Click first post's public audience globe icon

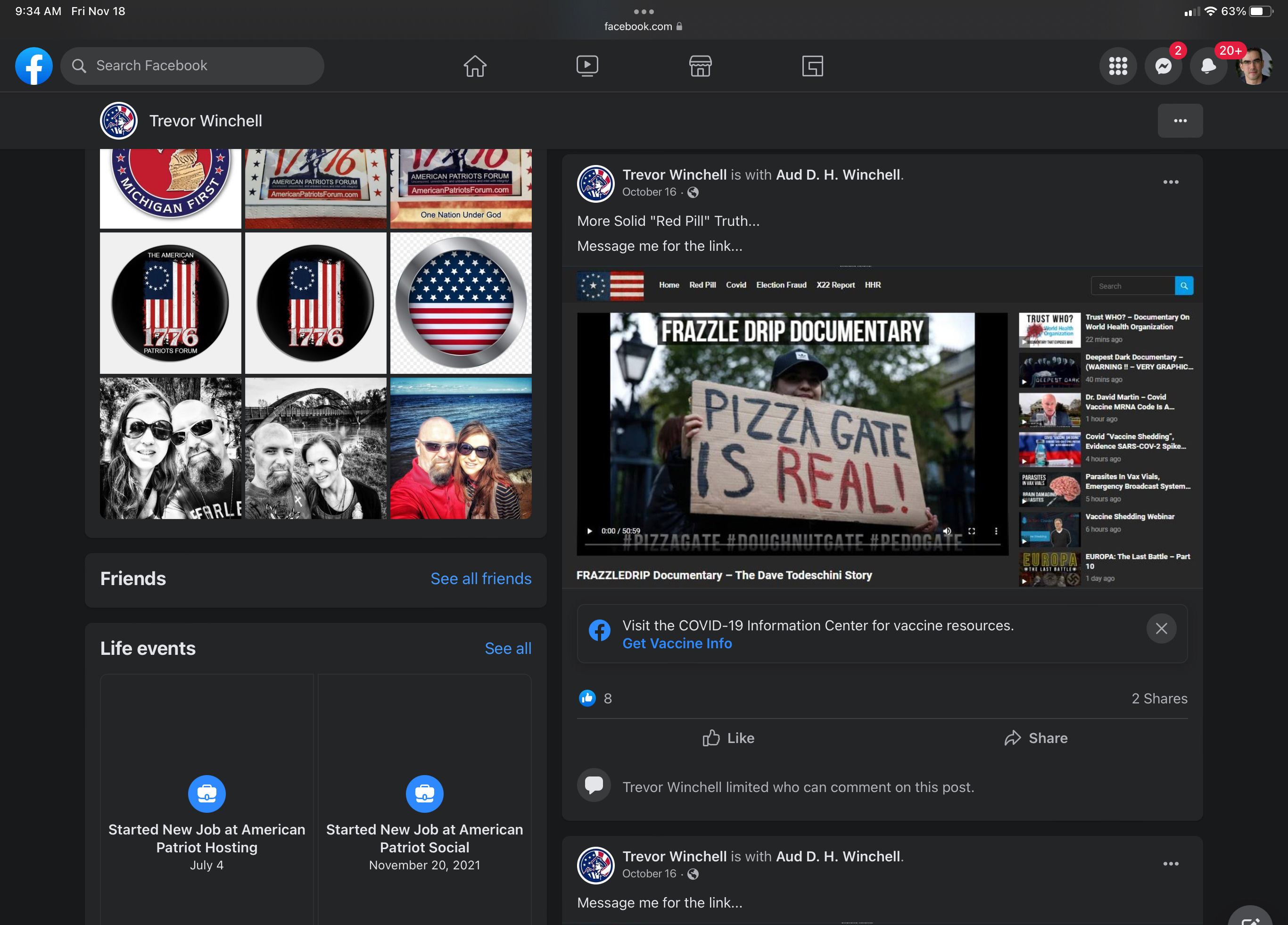click(693, 192)
